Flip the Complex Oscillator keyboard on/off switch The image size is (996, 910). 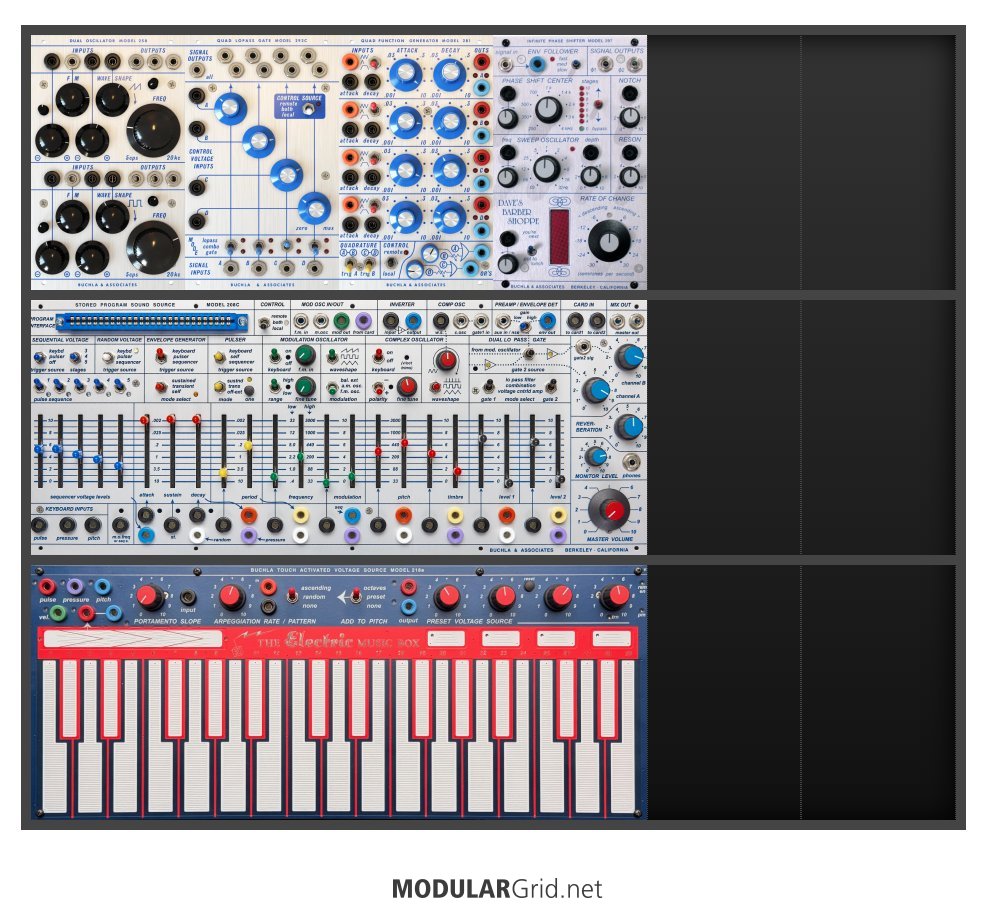point(379,356)
